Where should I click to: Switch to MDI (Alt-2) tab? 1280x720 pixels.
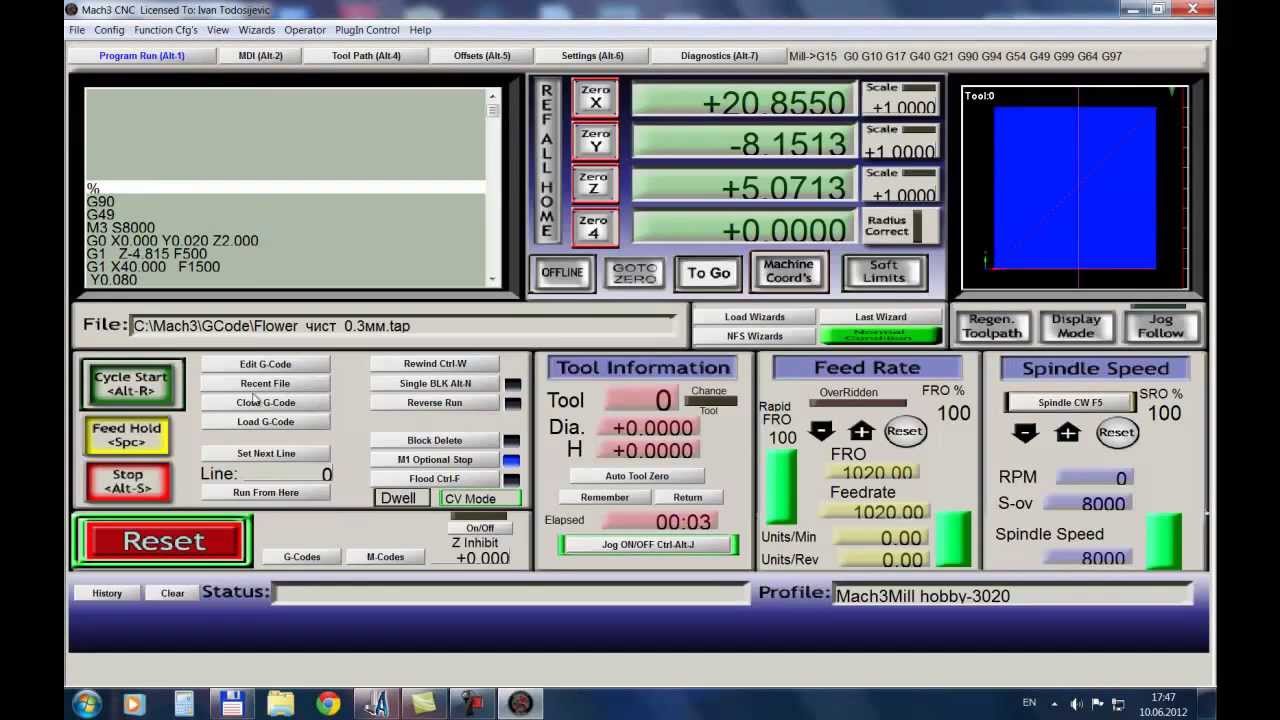click(x=260, y=56)
